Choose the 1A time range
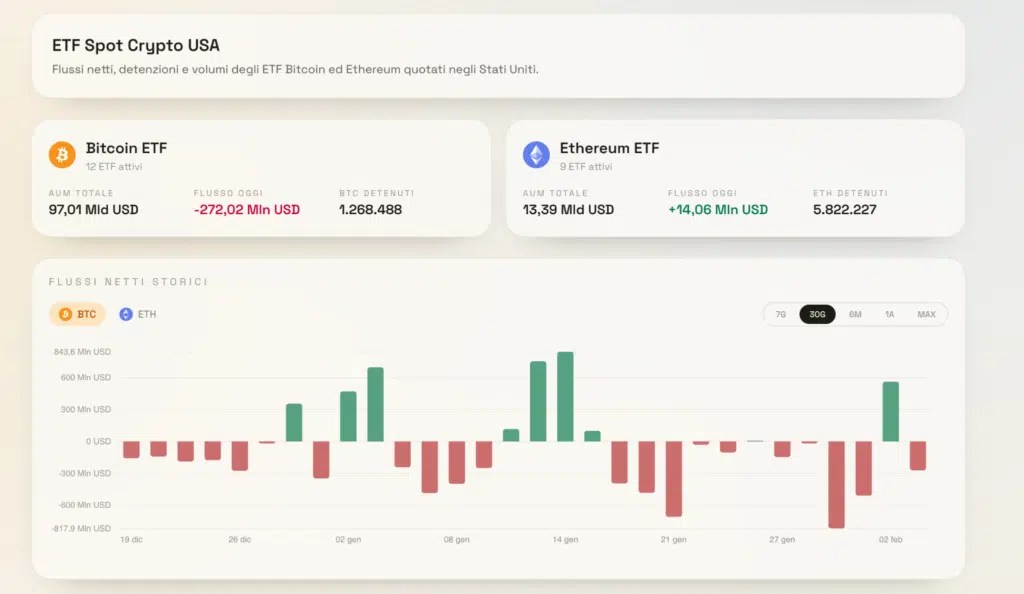Image resolution: width=1024 pixels, height=594 pixels. click(889, 314)
